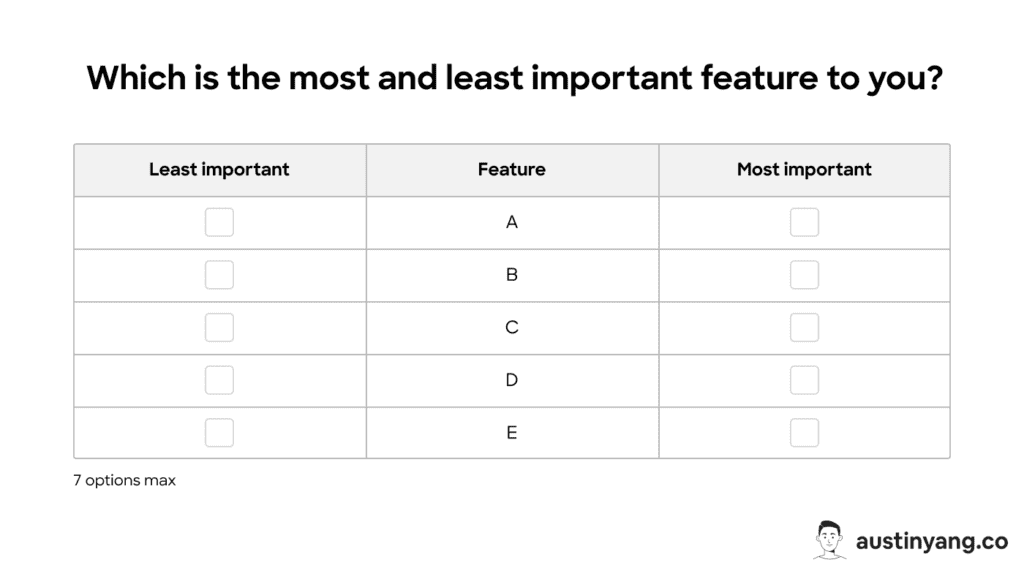Mark feature B as most important
Screen dimensions: 1024x576
click(804, 275)
